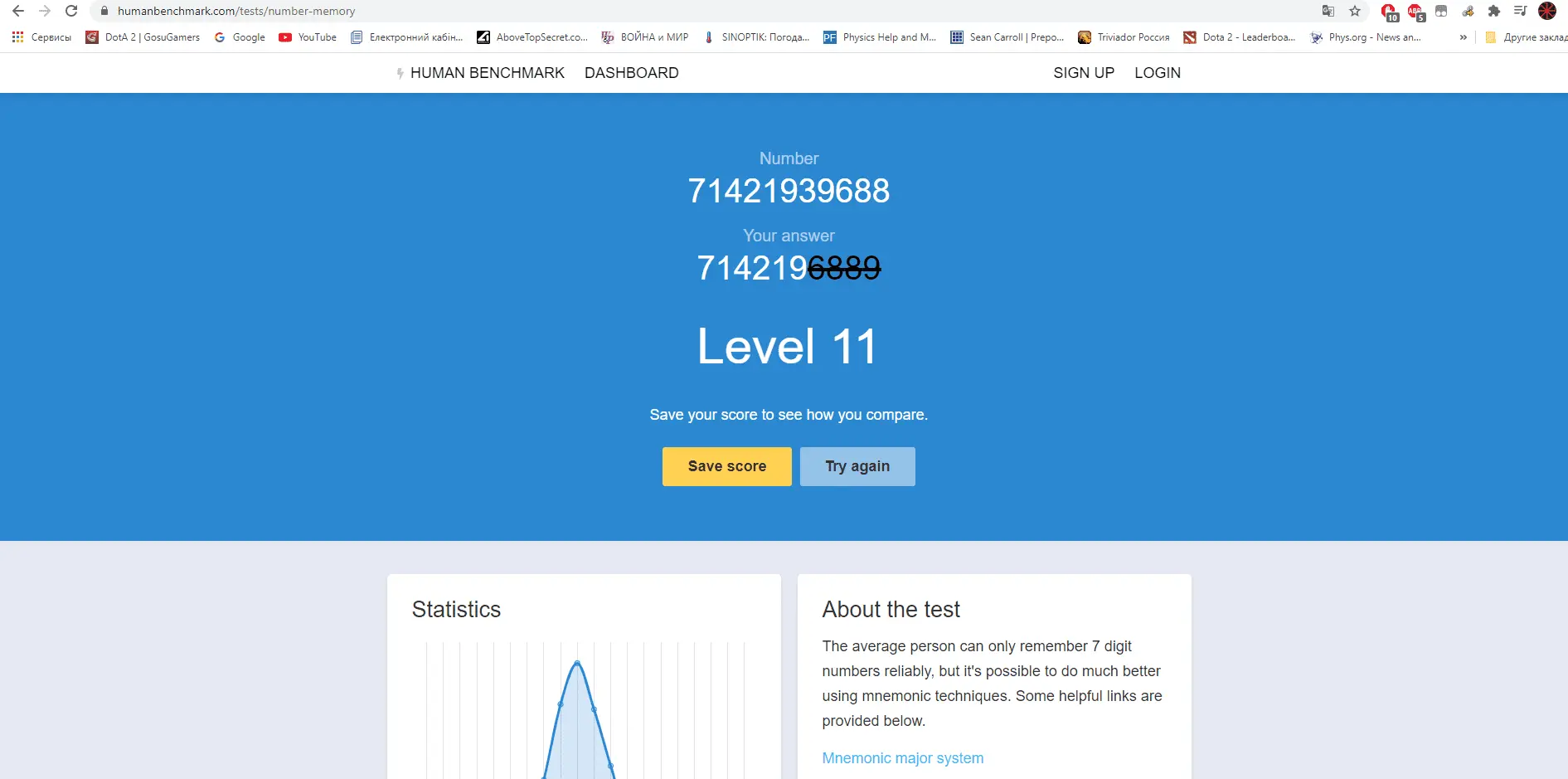1568x779 pixels.
Task: Open the YouTube bookmark
Action: 308,37
